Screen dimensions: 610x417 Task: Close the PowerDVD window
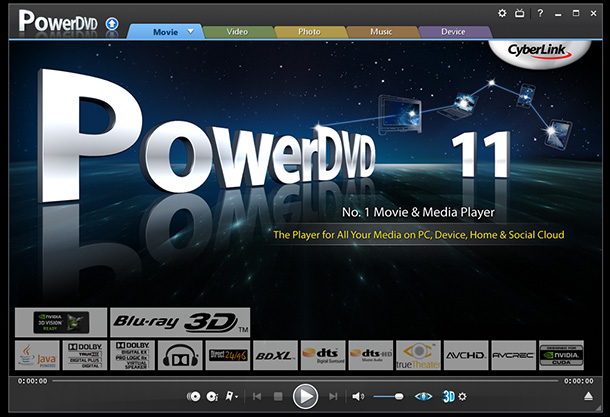[x=593, y=13]
